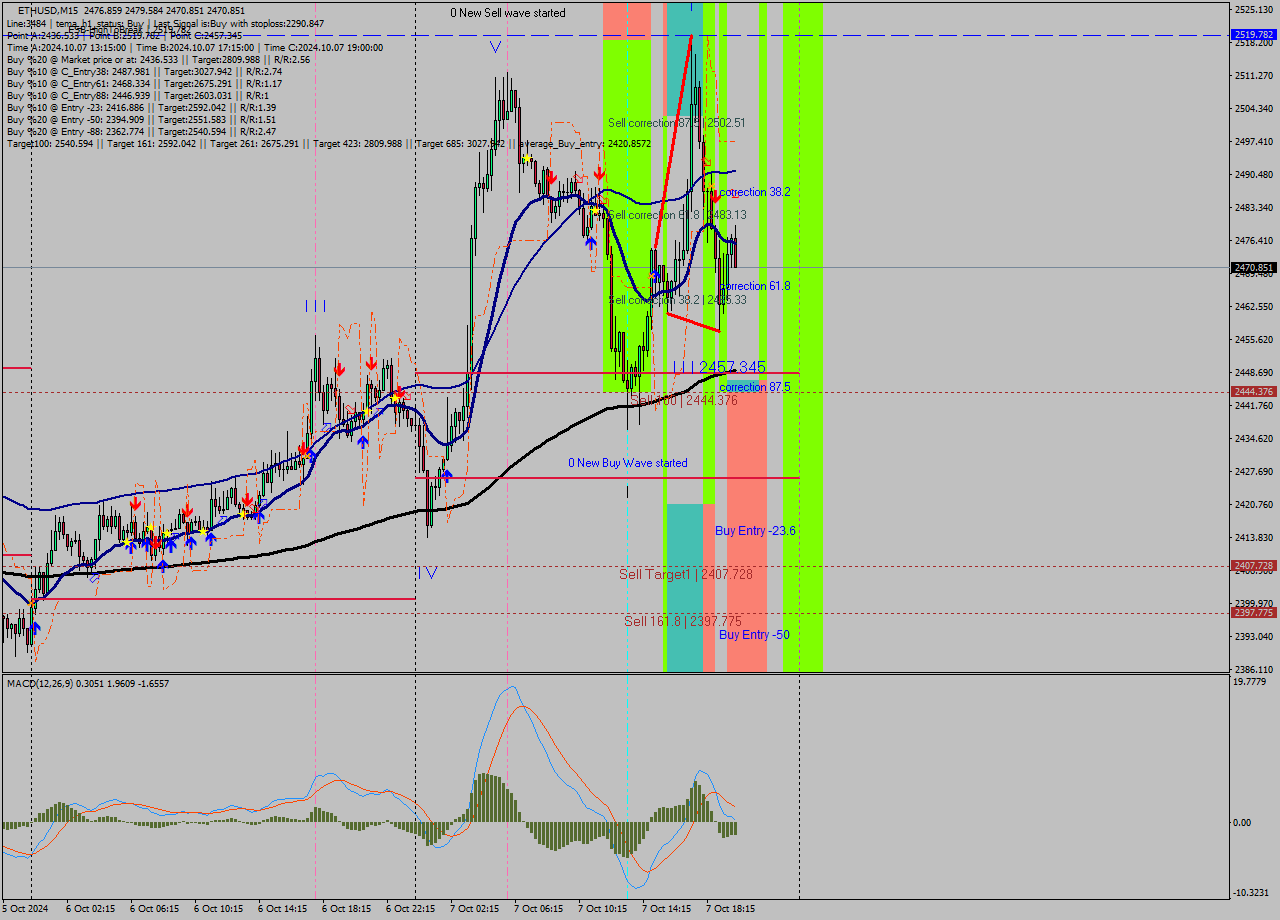The image size is (1280, 920).
Task: Click the 2427.690 price axis value
Action: [1254, 472]
